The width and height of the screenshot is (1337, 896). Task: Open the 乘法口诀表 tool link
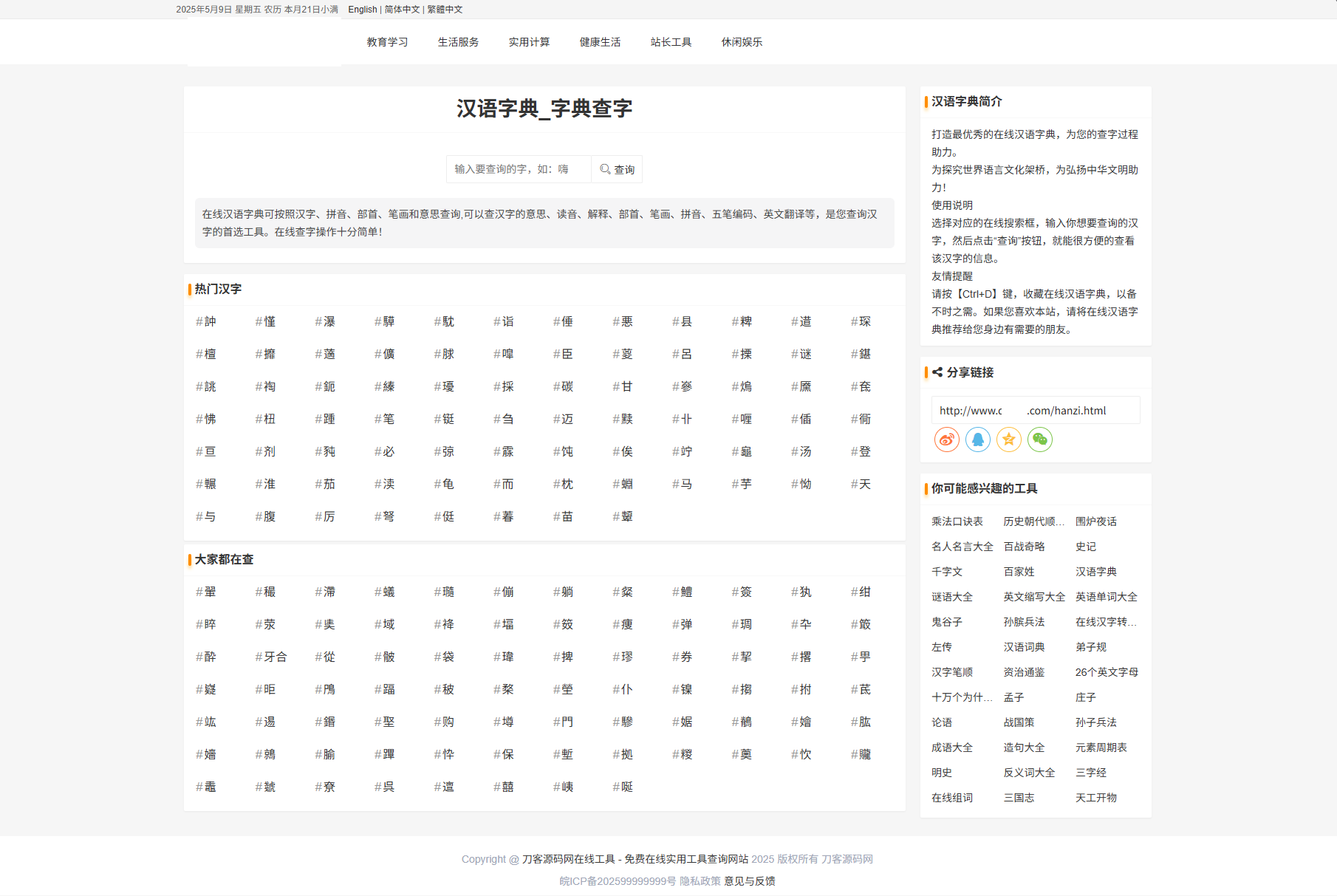957,521
